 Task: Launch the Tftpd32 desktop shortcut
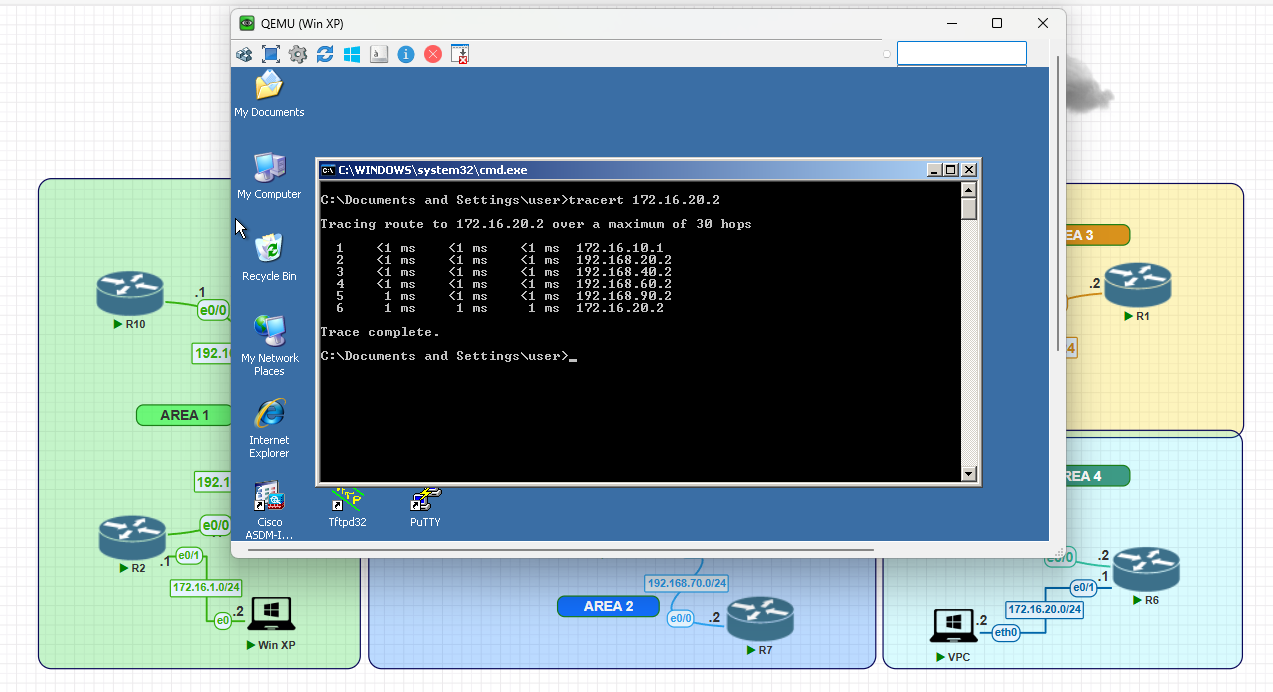pyautogui.click(x=347, y=500)
